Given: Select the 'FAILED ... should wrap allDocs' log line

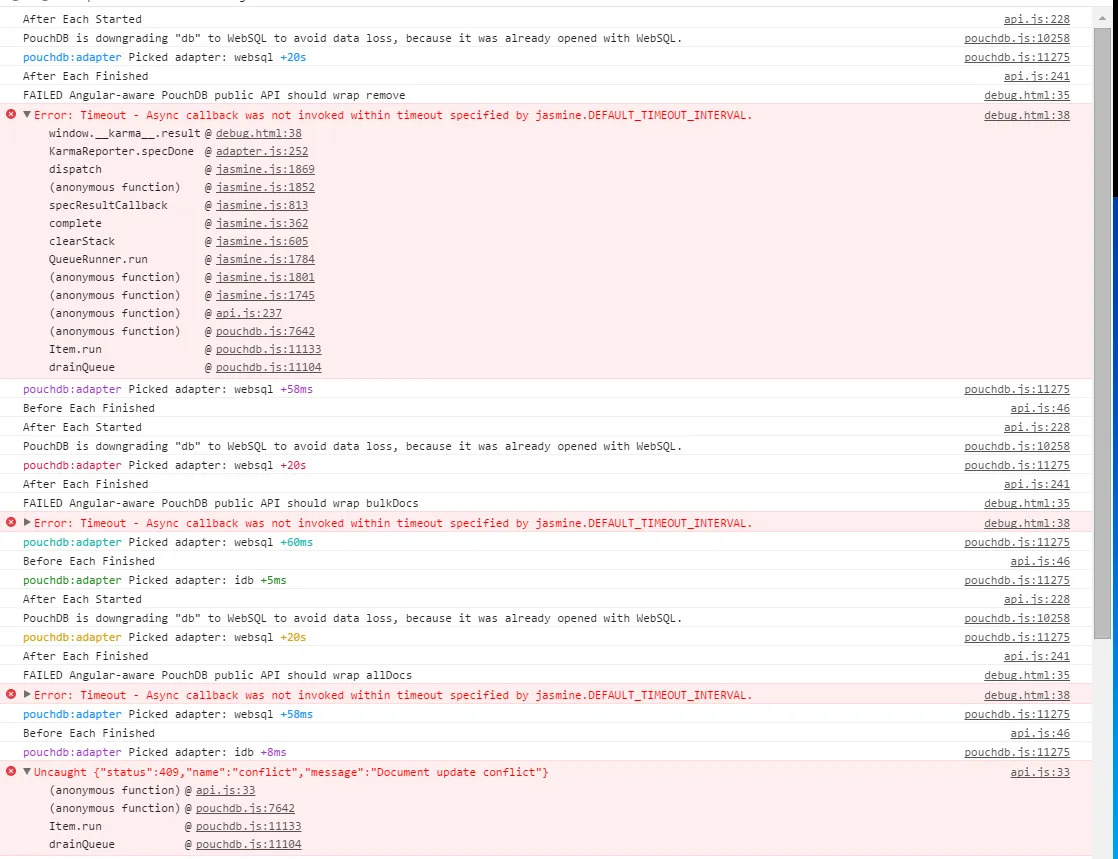Looking at the screenshot, I should pos(217,675).
